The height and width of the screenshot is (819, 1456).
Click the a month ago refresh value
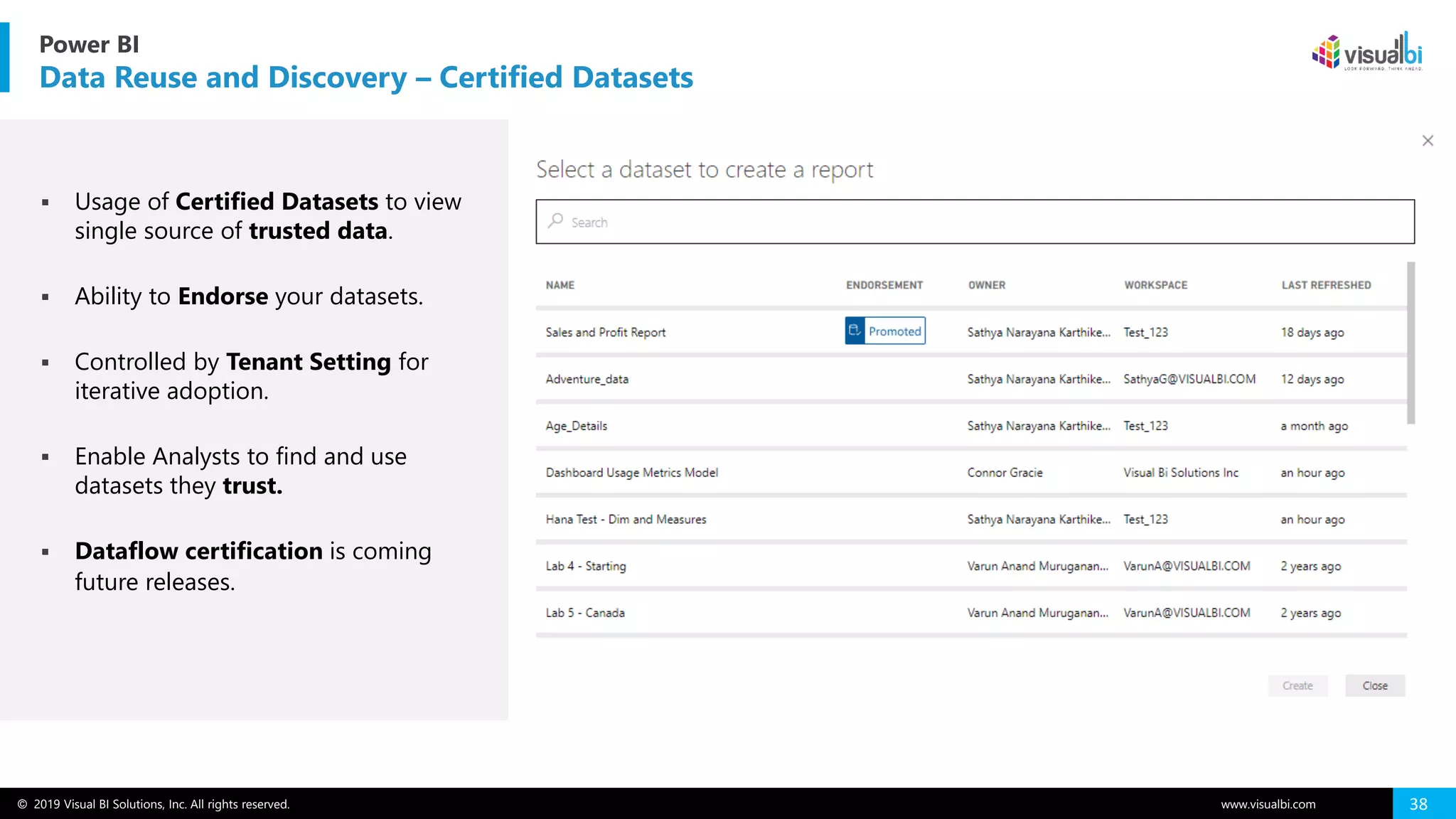(x=1314, y=426)
